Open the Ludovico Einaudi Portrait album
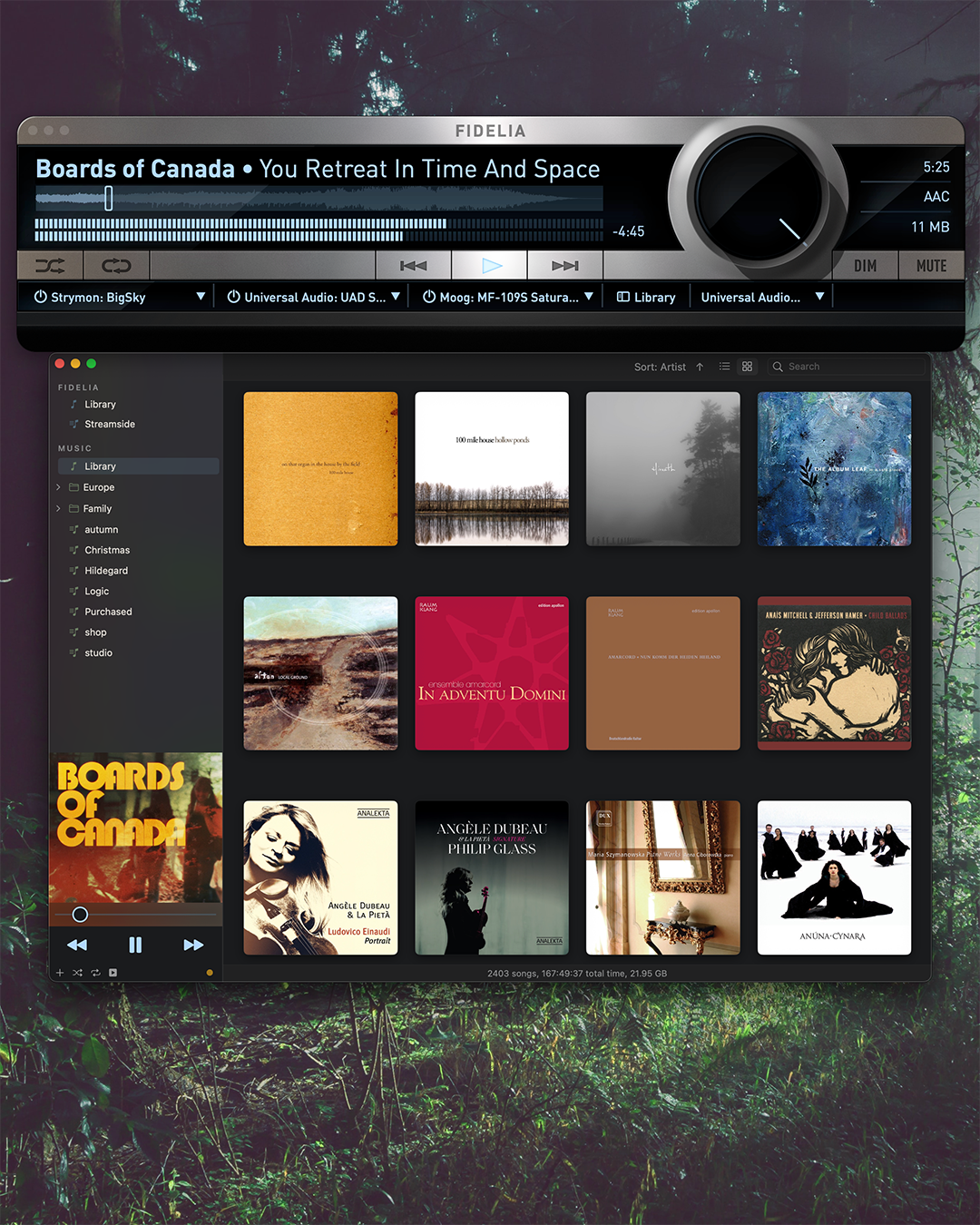 [x=320, y=877]
